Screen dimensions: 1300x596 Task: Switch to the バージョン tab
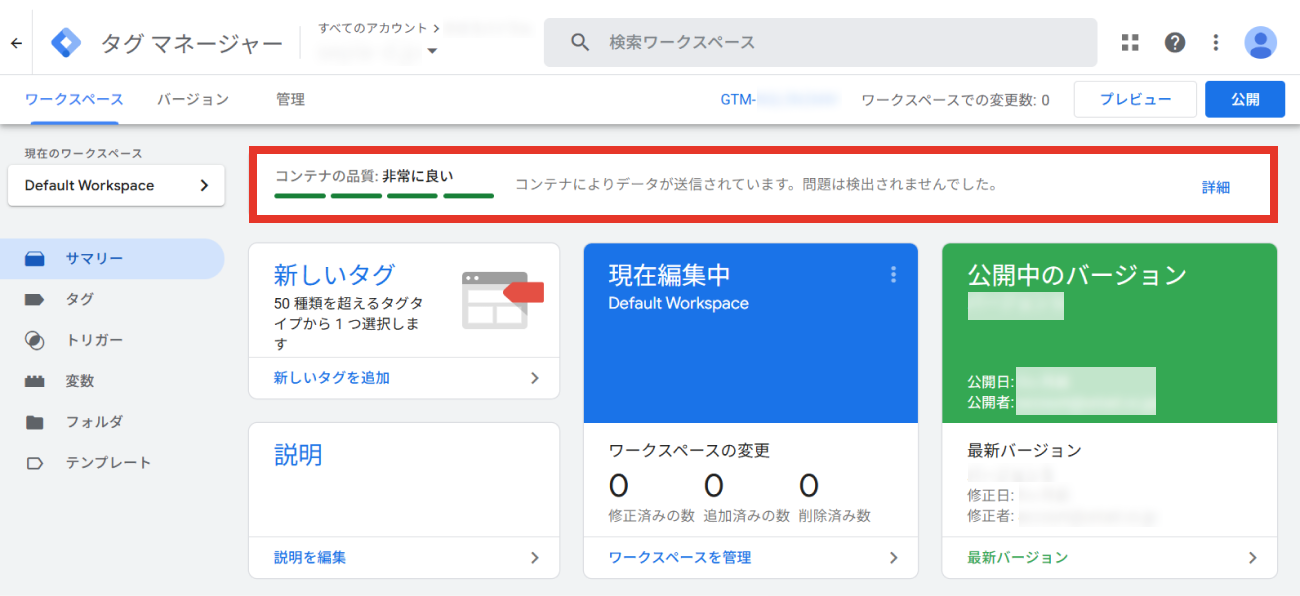[193, 99]
